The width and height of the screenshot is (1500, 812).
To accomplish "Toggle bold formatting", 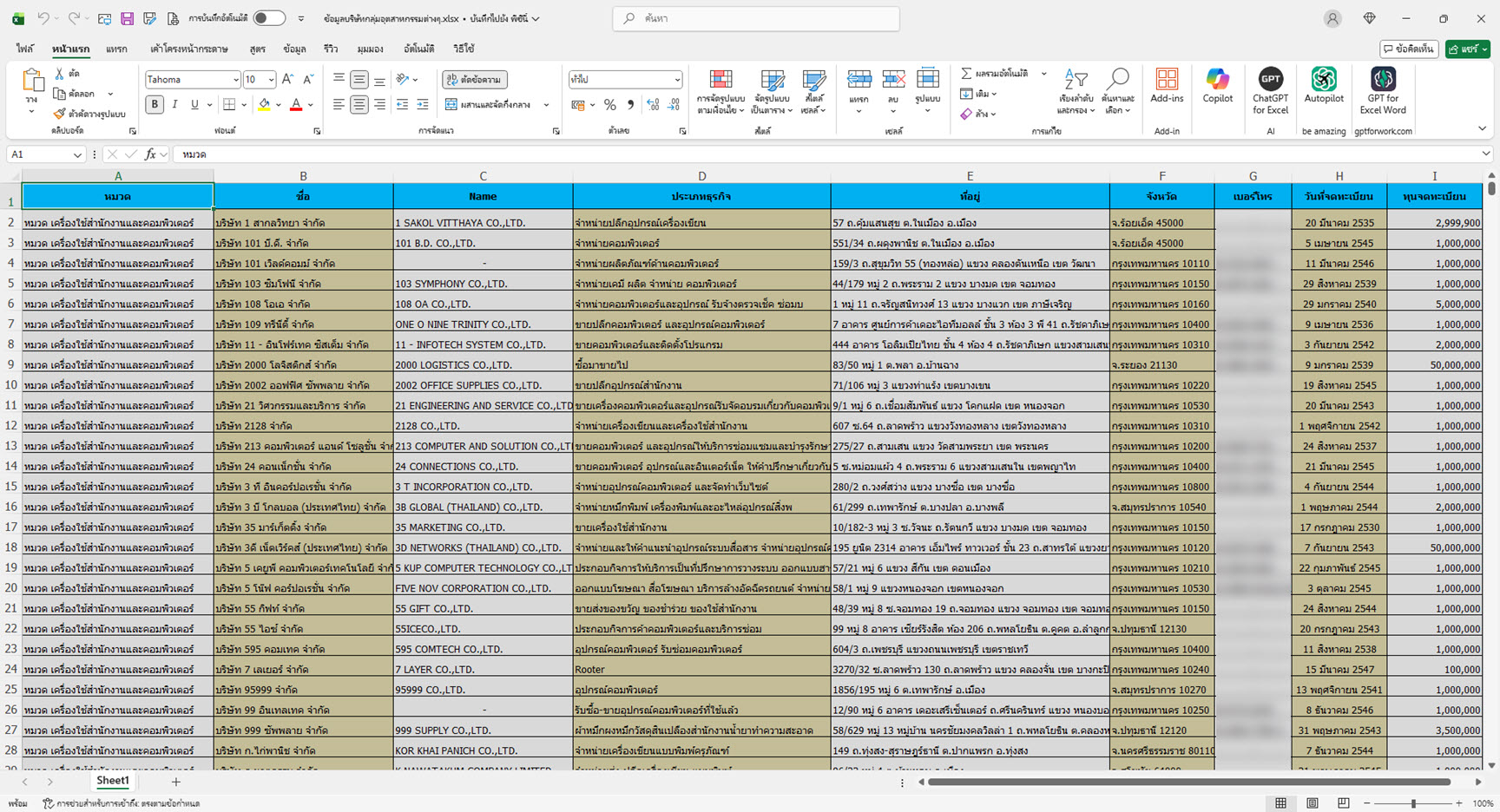I will coord(155,105).
